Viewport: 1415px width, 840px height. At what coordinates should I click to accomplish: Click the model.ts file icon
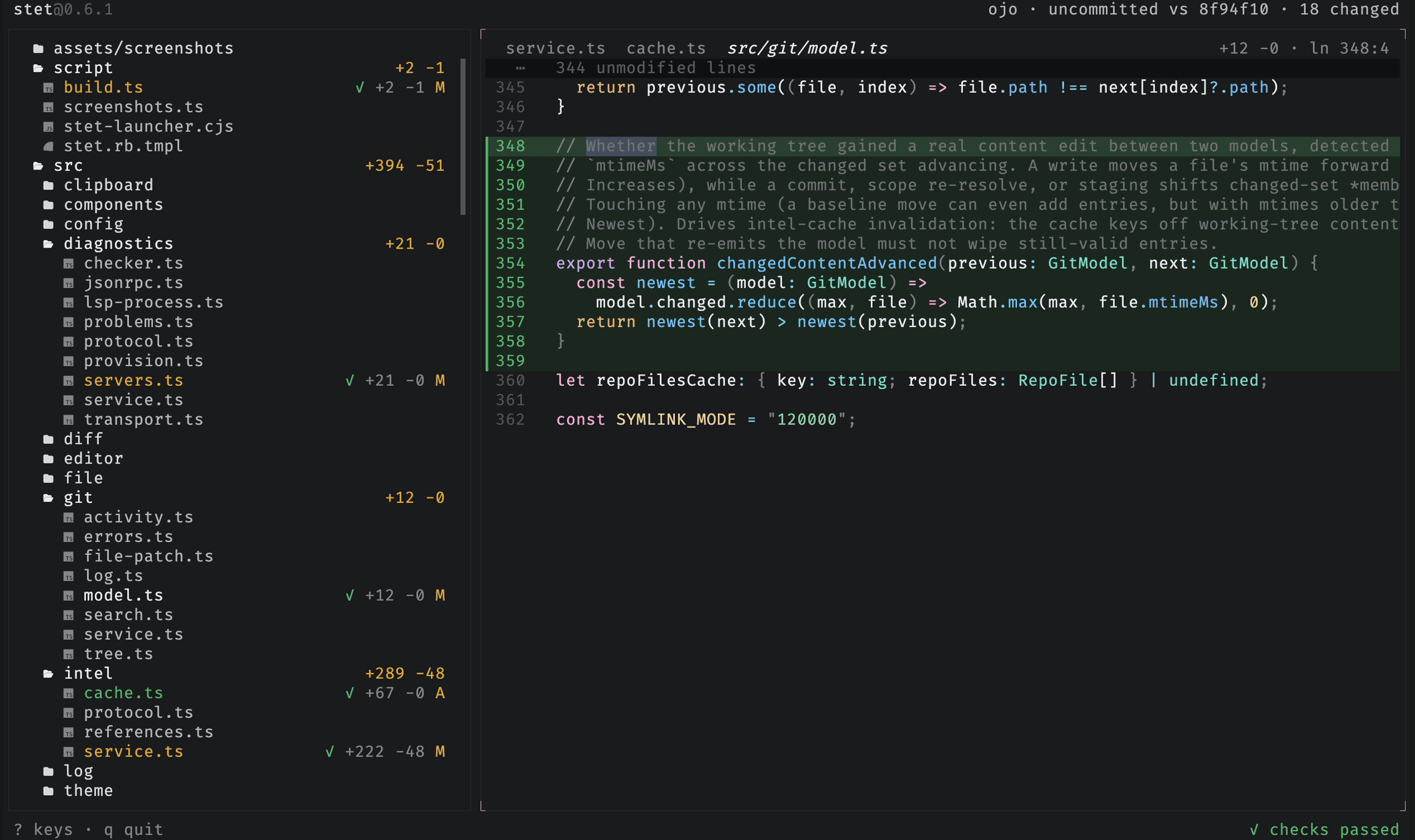coord(69,596)
